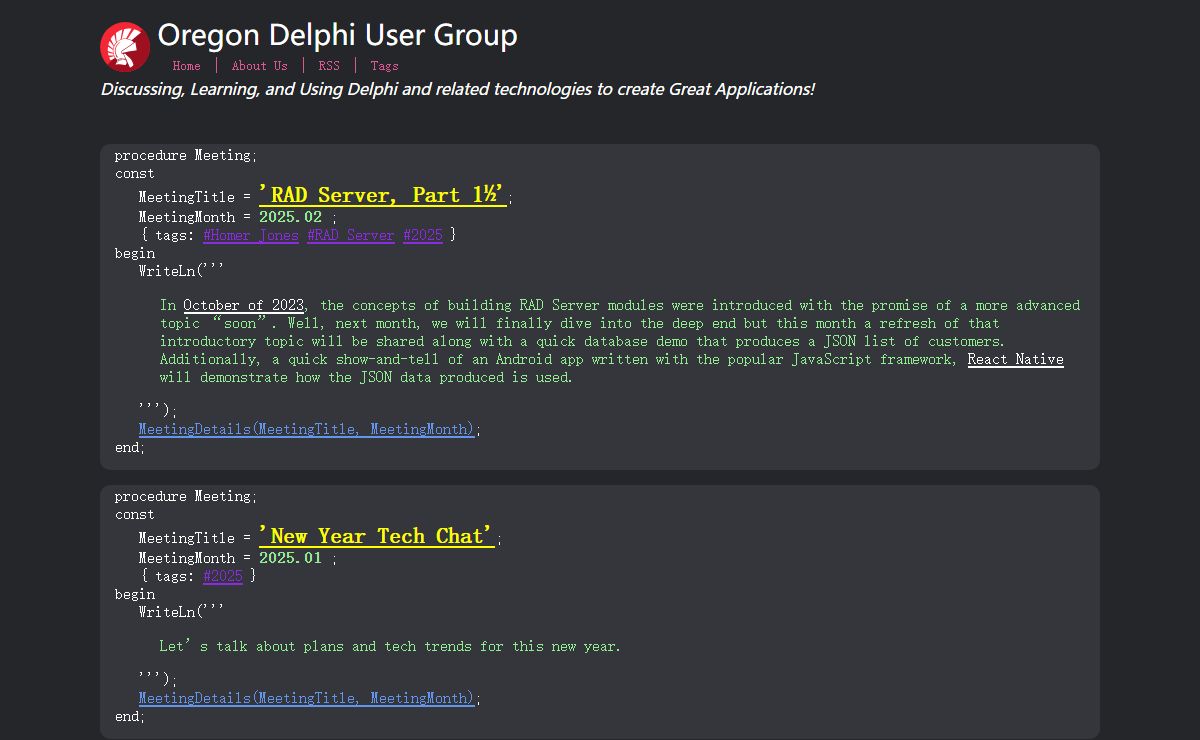Click the Oregon Delphi User Group title
This screenshot has width=1200, height=740.
coord(337,35)
